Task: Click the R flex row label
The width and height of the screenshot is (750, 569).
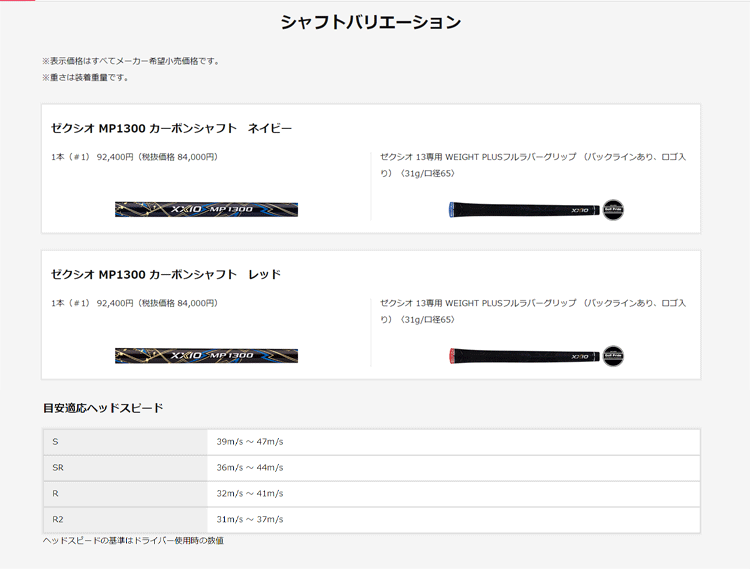Action: (55, 493)
